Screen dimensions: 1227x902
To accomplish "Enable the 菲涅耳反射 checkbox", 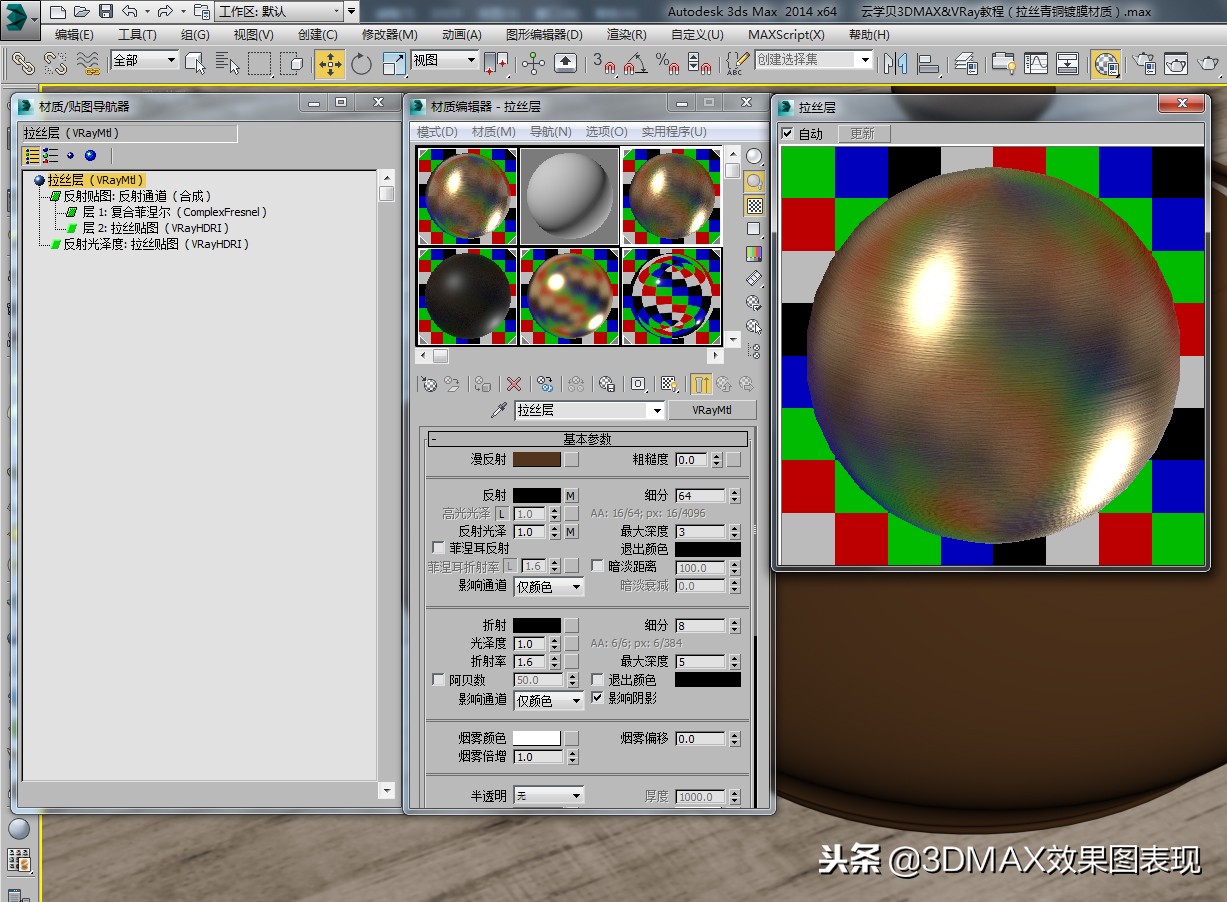I will point(438,548).
